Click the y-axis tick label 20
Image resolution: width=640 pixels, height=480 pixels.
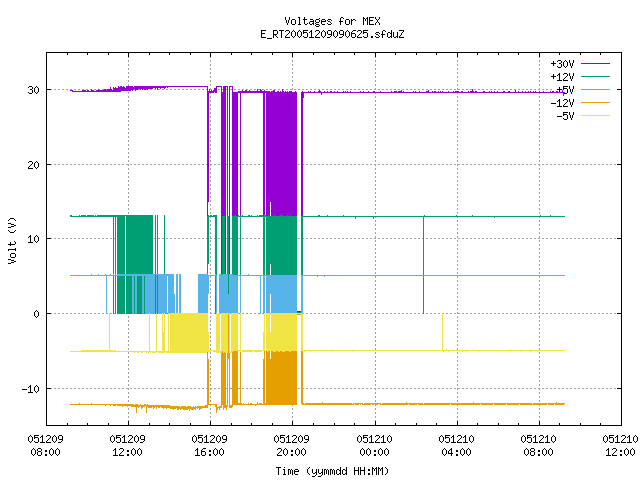pos(33,165)
